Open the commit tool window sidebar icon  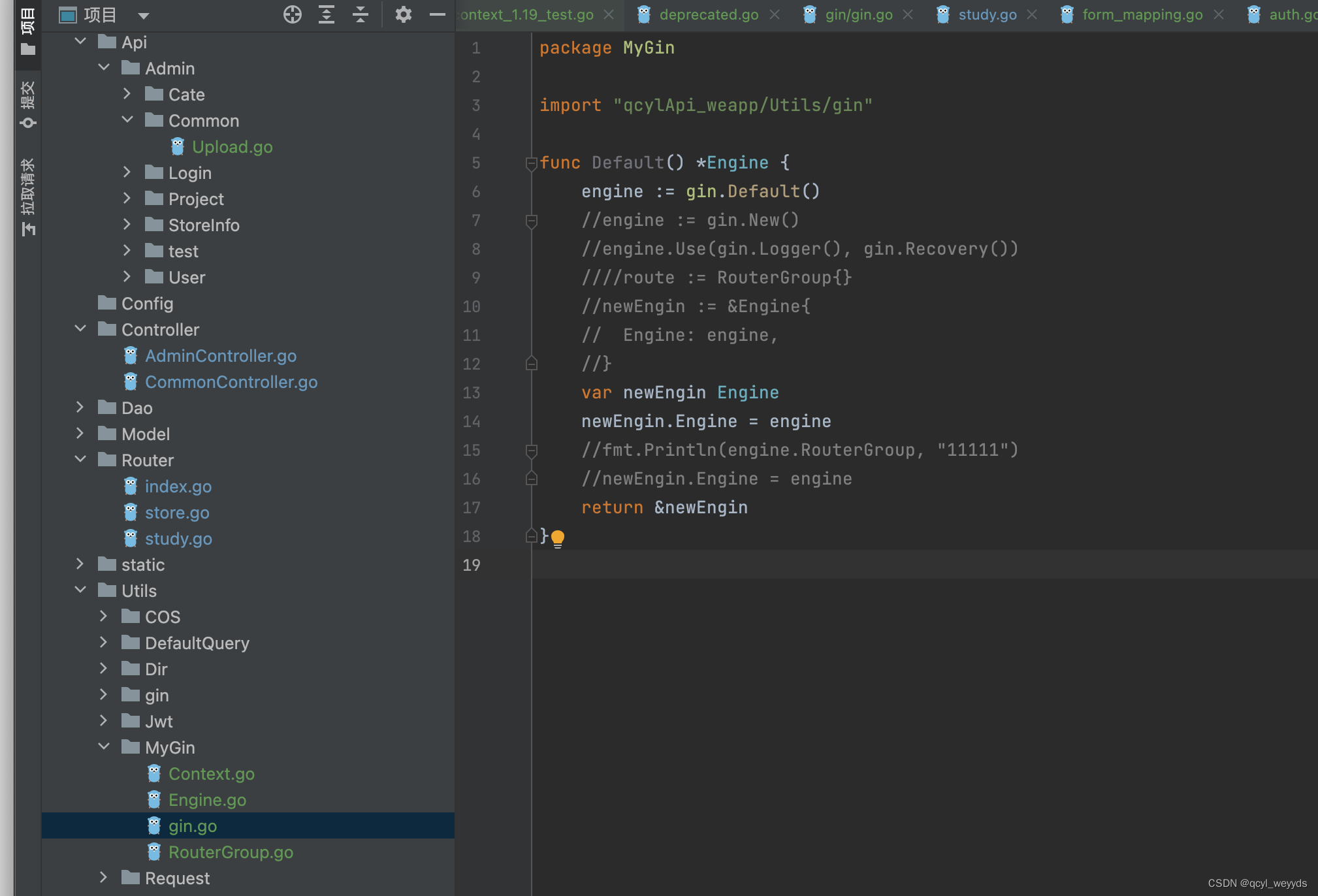click(x=27, y=104)
